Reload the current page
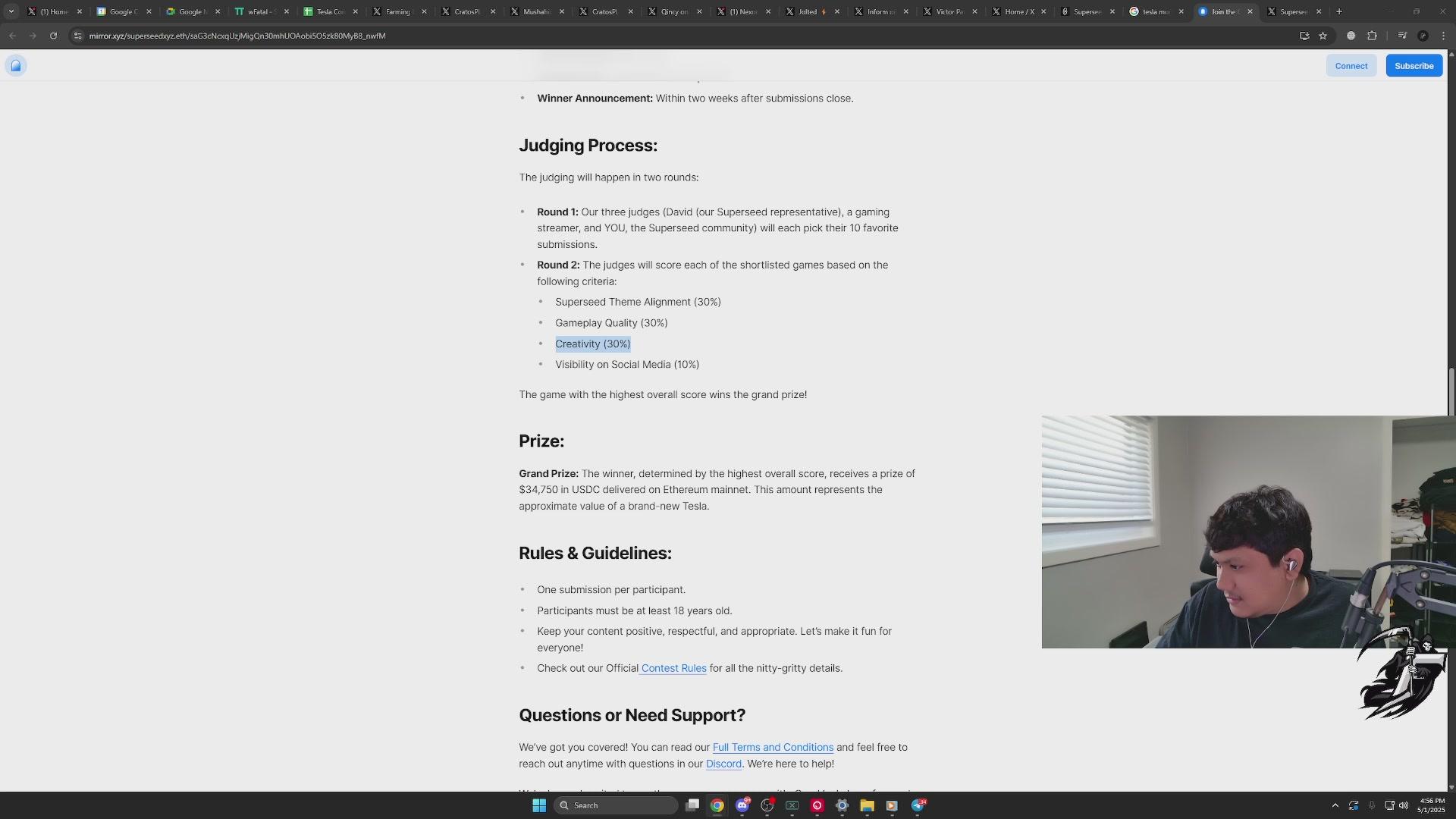Screen dimensions: 1456x819 coord(53,36)
